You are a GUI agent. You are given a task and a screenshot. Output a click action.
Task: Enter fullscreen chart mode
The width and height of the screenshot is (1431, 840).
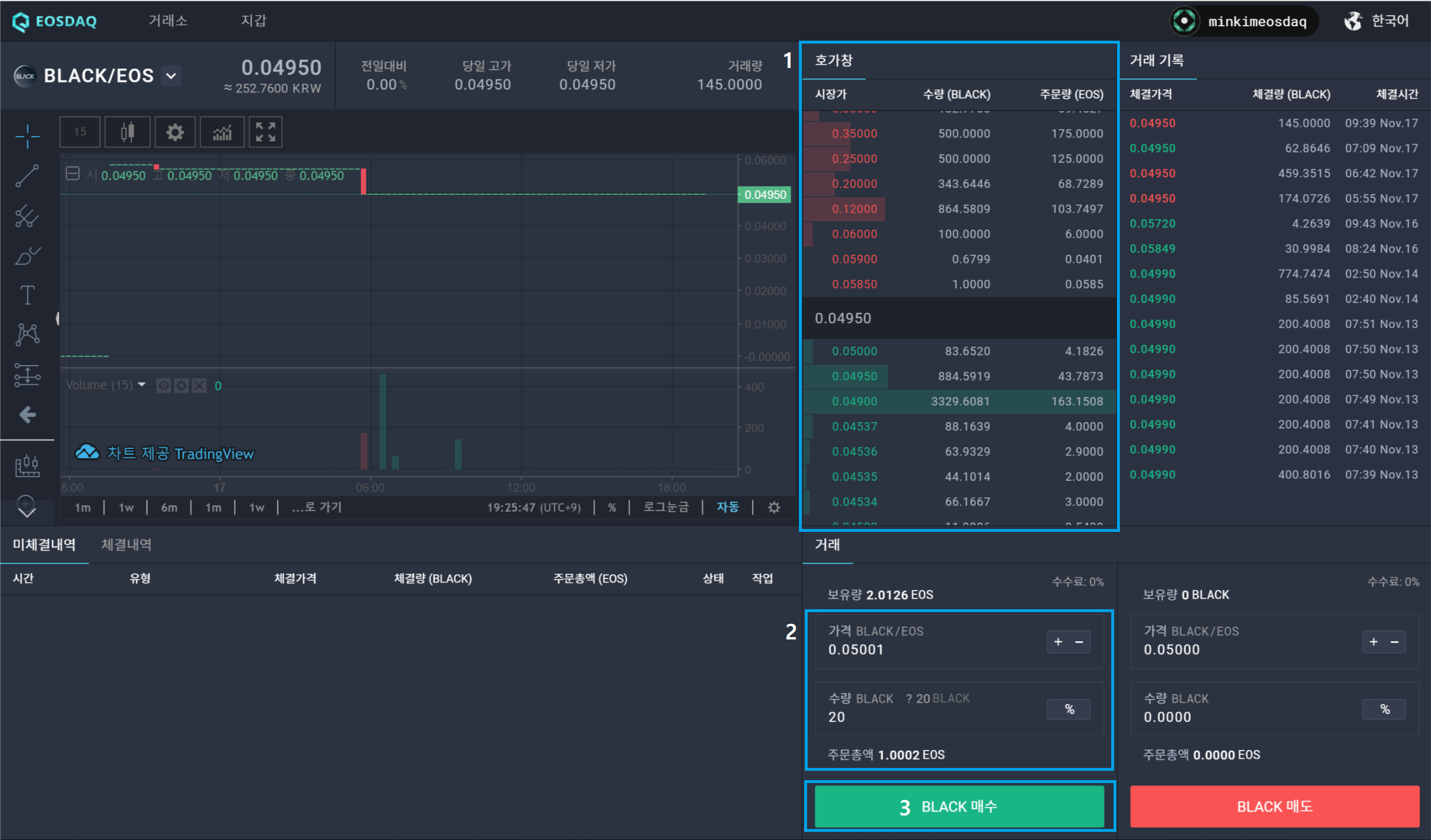266,132
